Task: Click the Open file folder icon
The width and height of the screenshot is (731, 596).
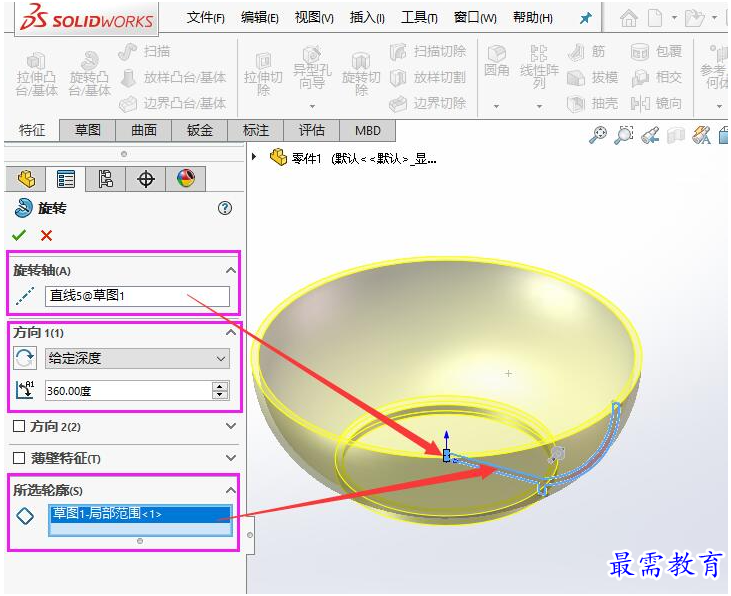Action: pyautogui.click(x=695, y=19)
